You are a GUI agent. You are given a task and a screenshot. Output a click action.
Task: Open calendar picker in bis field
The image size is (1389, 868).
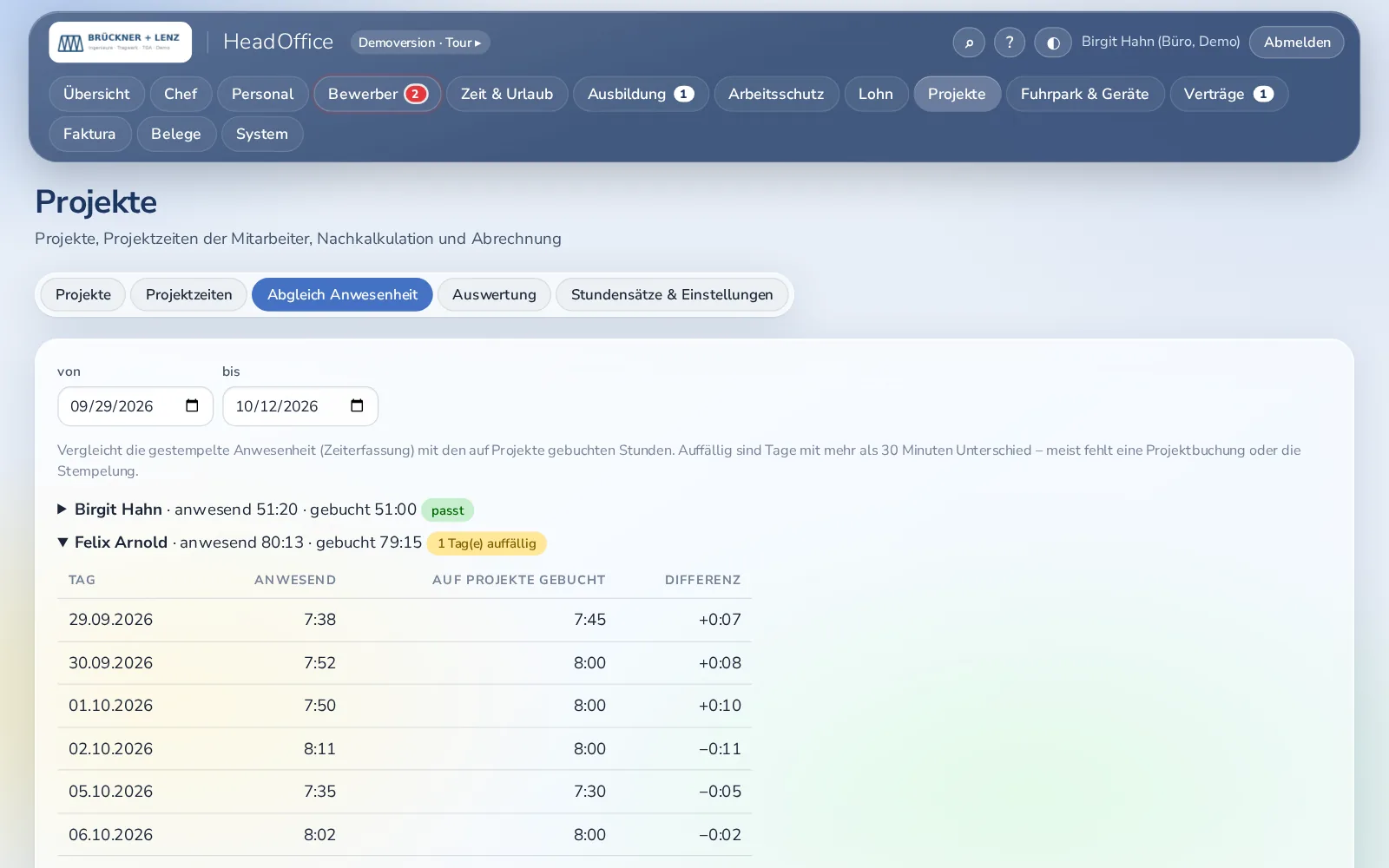pyautogui.click(x=357, y=406)
